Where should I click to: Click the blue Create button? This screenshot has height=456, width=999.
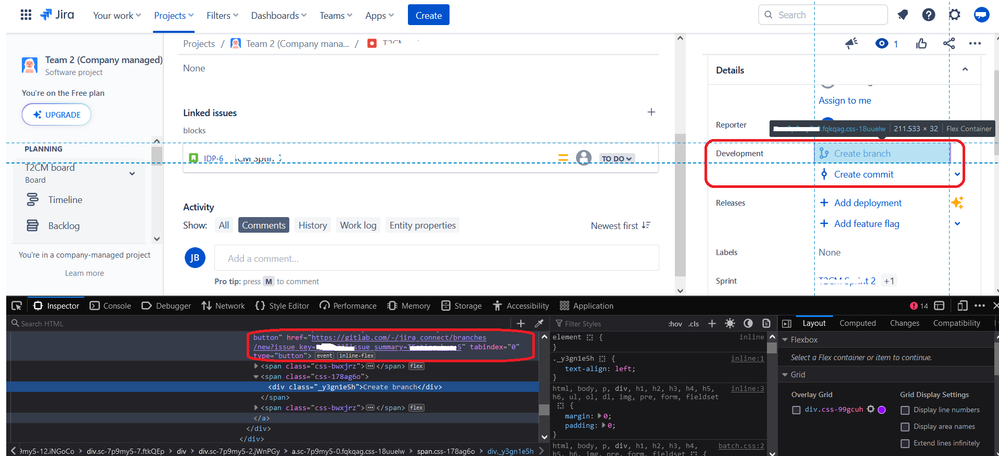[x=429, y=15]
